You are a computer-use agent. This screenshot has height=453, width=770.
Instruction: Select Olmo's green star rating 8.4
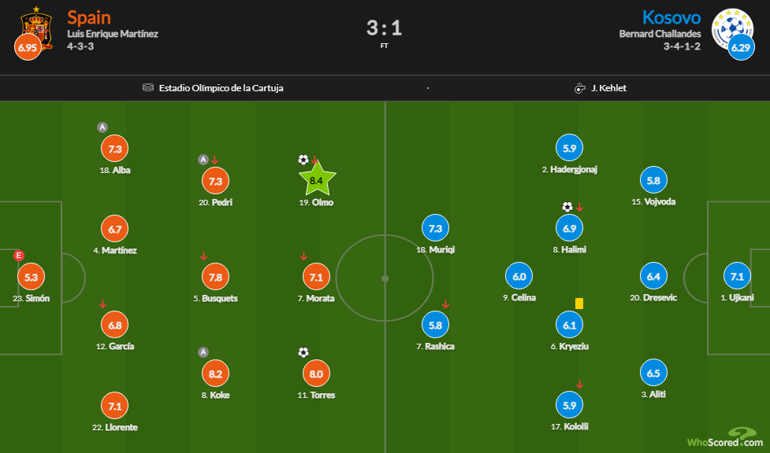coord(317,180)
